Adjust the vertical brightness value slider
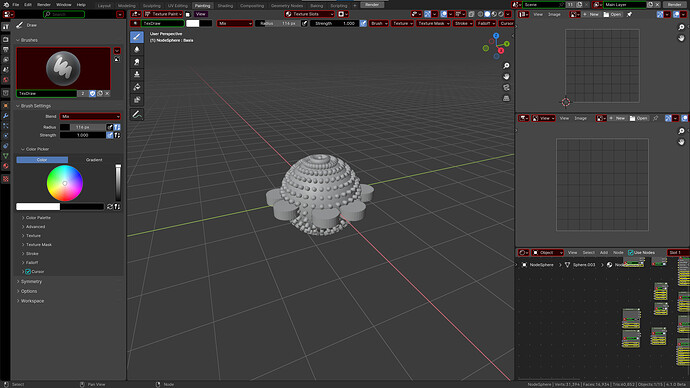Image resolution: width=690 pixels, height=388 pixels. (x=118, y=183)
